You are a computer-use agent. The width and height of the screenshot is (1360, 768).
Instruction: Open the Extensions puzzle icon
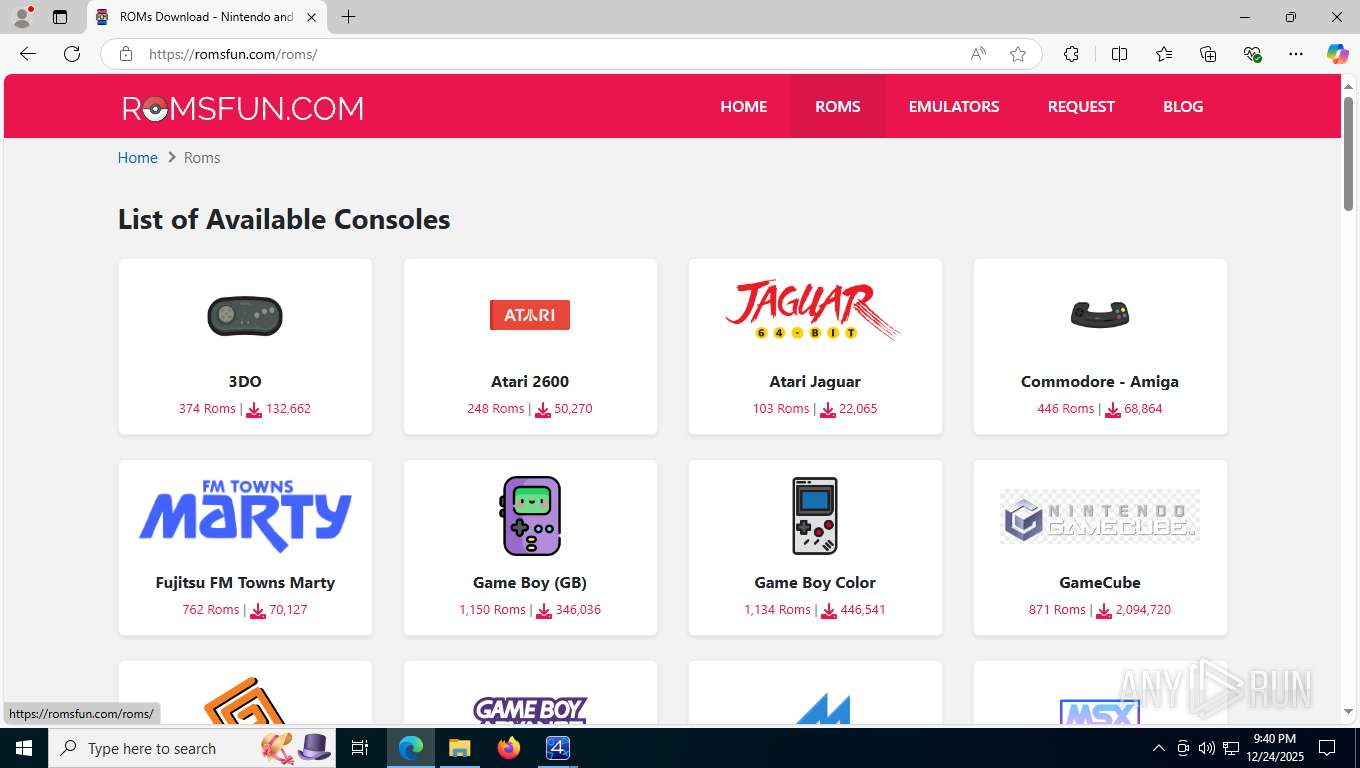coord(1071,54)
